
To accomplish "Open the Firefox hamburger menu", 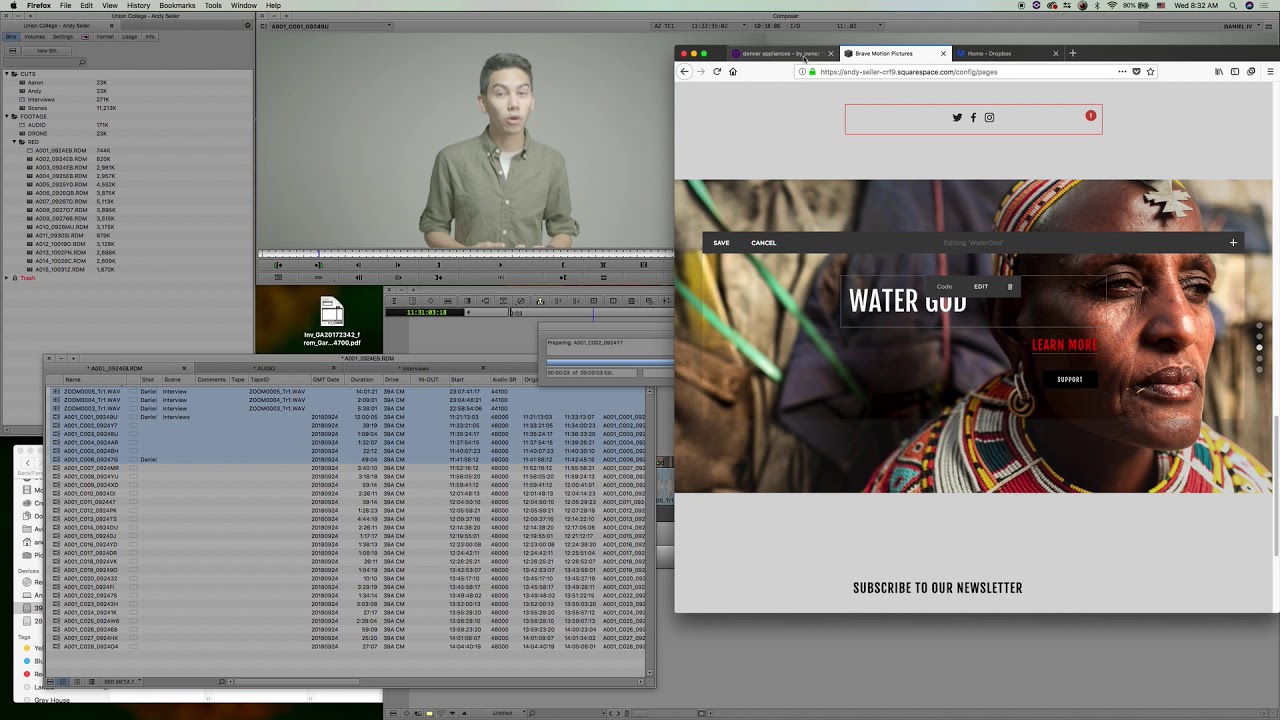I will (1270, 71).
